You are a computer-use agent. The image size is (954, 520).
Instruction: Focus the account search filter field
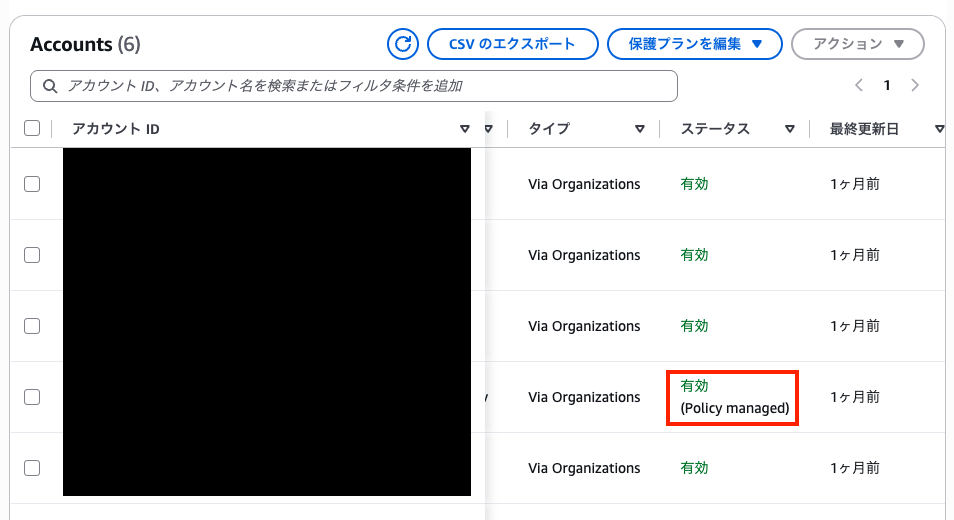tap(353, 86)
